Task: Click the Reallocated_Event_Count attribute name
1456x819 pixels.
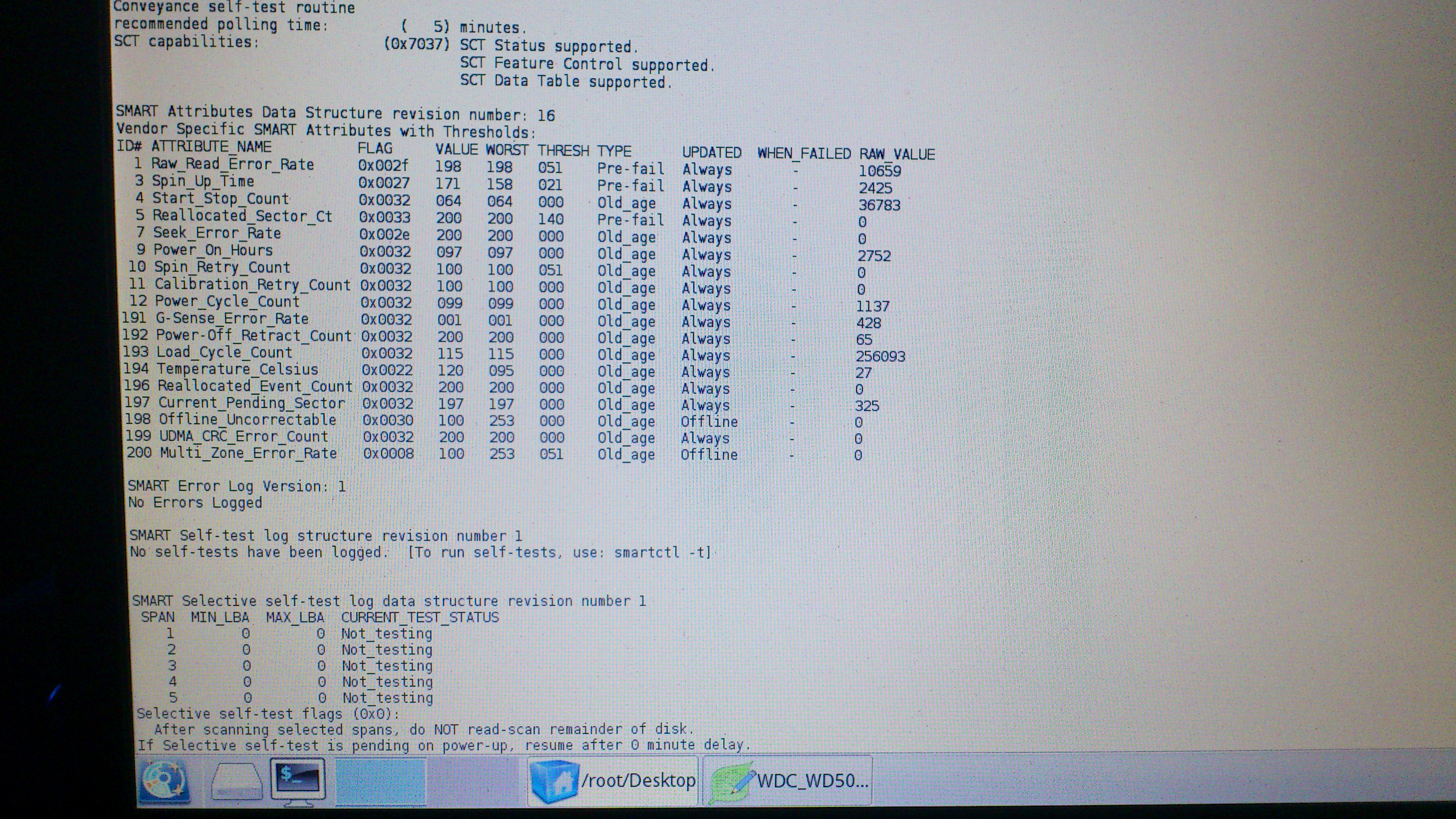Action: 255,386
